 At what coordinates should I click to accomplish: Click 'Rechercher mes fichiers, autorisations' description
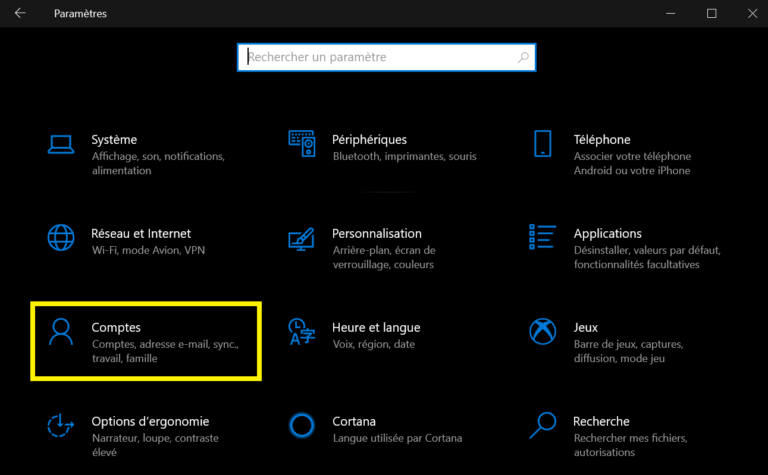[x=631, y=446]
